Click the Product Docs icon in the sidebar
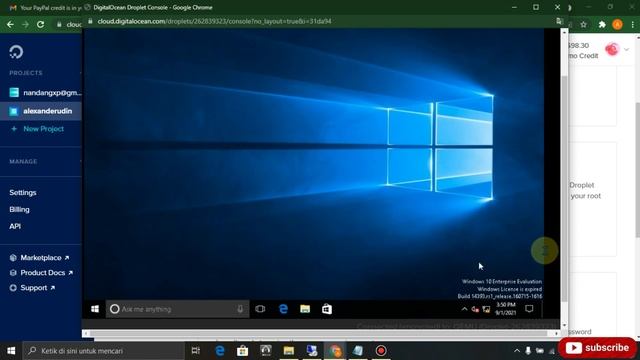The width and height of the screenshot is (640, 360). [13, 273]
